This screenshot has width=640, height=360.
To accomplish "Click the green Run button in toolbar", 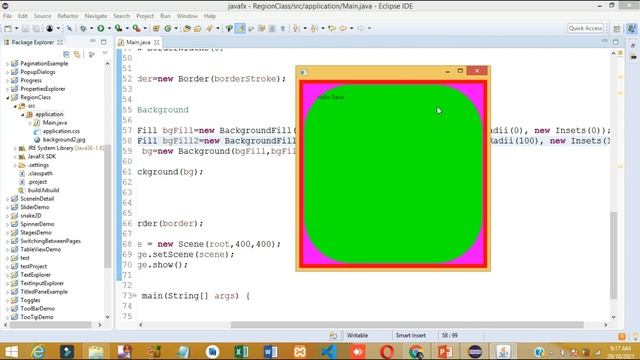I will pos(100,28).
